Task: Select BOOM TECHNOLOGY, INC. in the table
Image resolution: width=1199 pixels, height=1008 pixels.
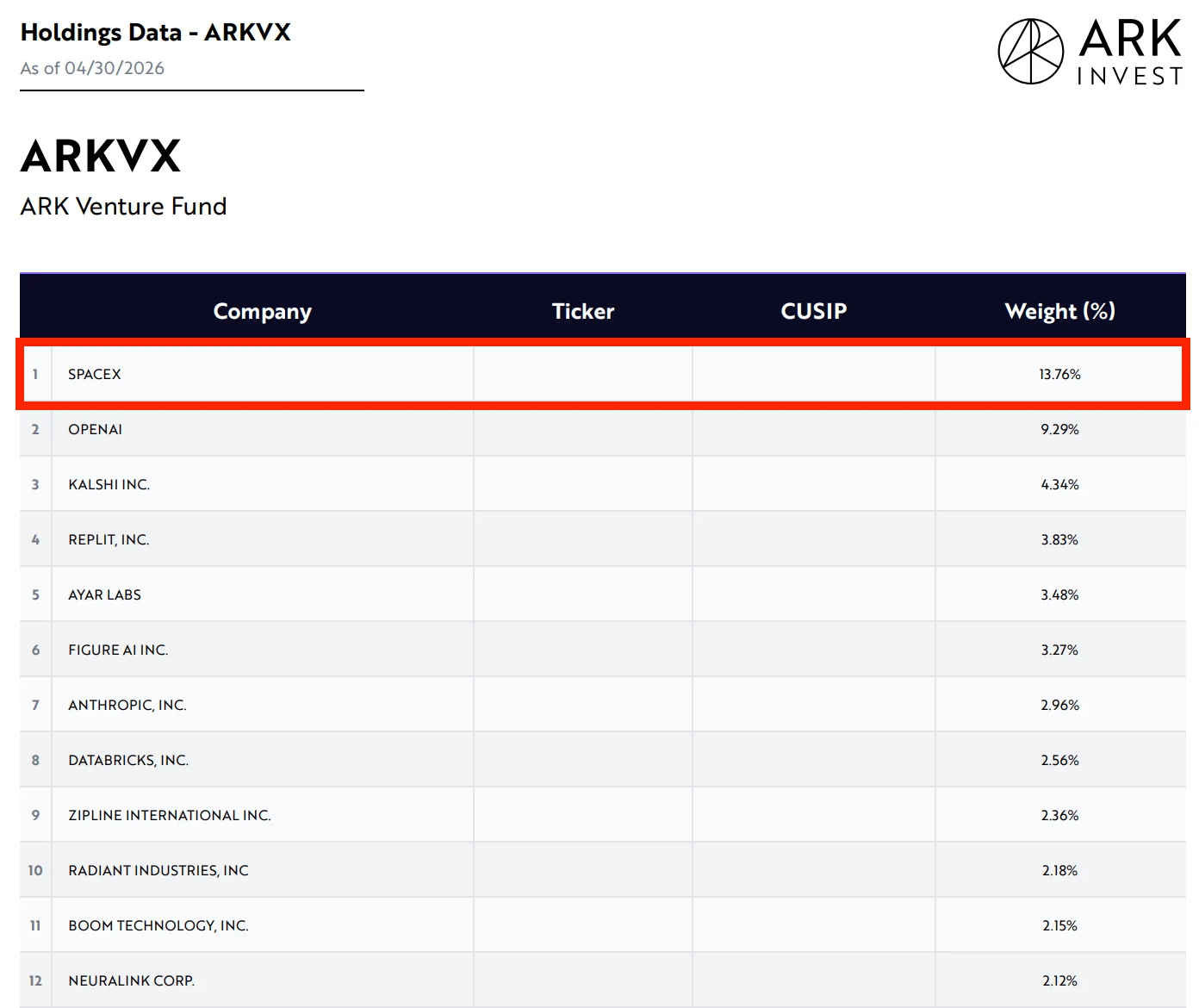Action: [158, 925]
